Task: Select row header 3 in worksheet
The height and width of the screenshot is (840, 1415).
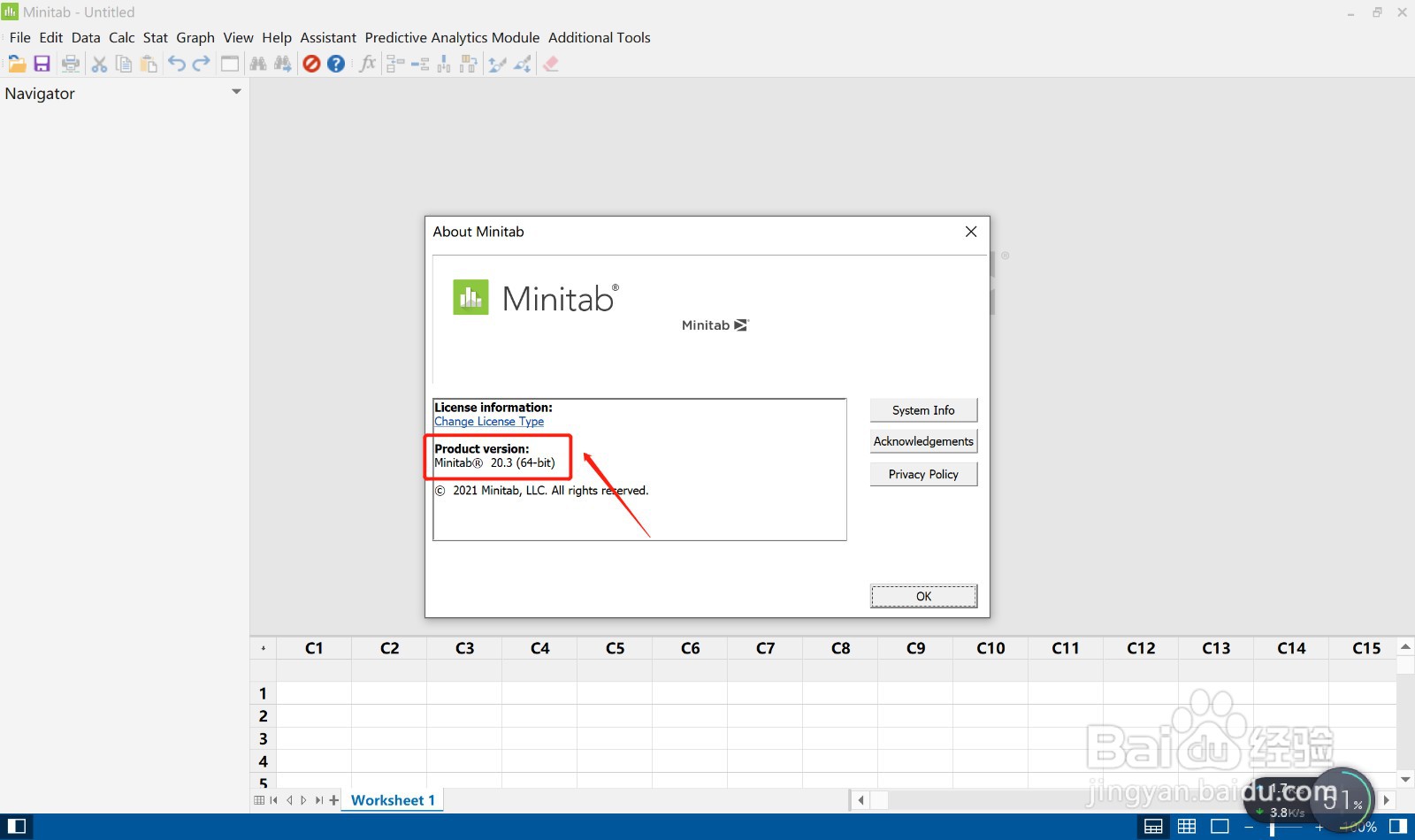Action: [263, 738]
